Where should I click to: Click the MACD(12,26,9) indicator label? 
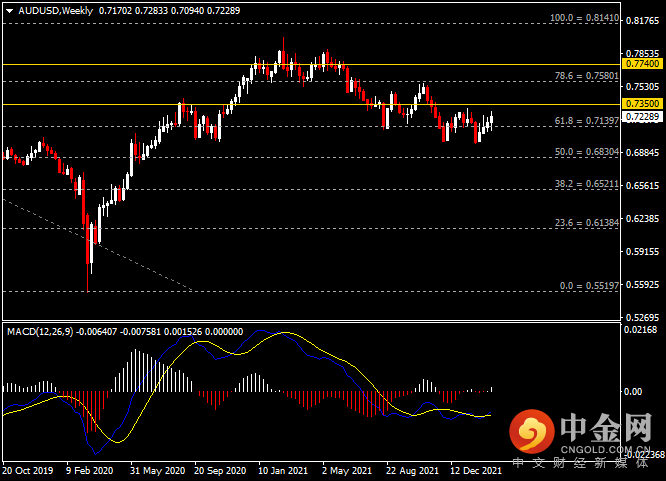(x=40, y=331)
